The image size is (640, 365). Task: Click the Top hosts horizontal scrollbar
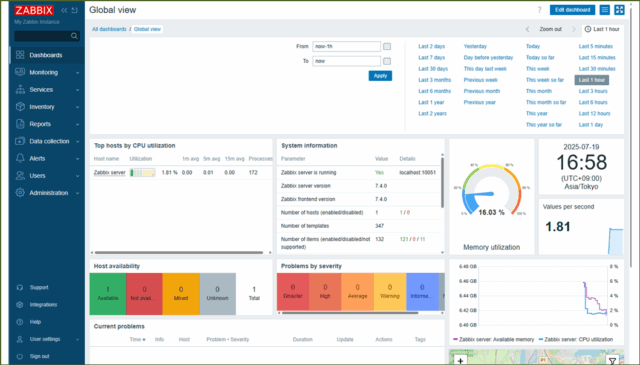179,252
